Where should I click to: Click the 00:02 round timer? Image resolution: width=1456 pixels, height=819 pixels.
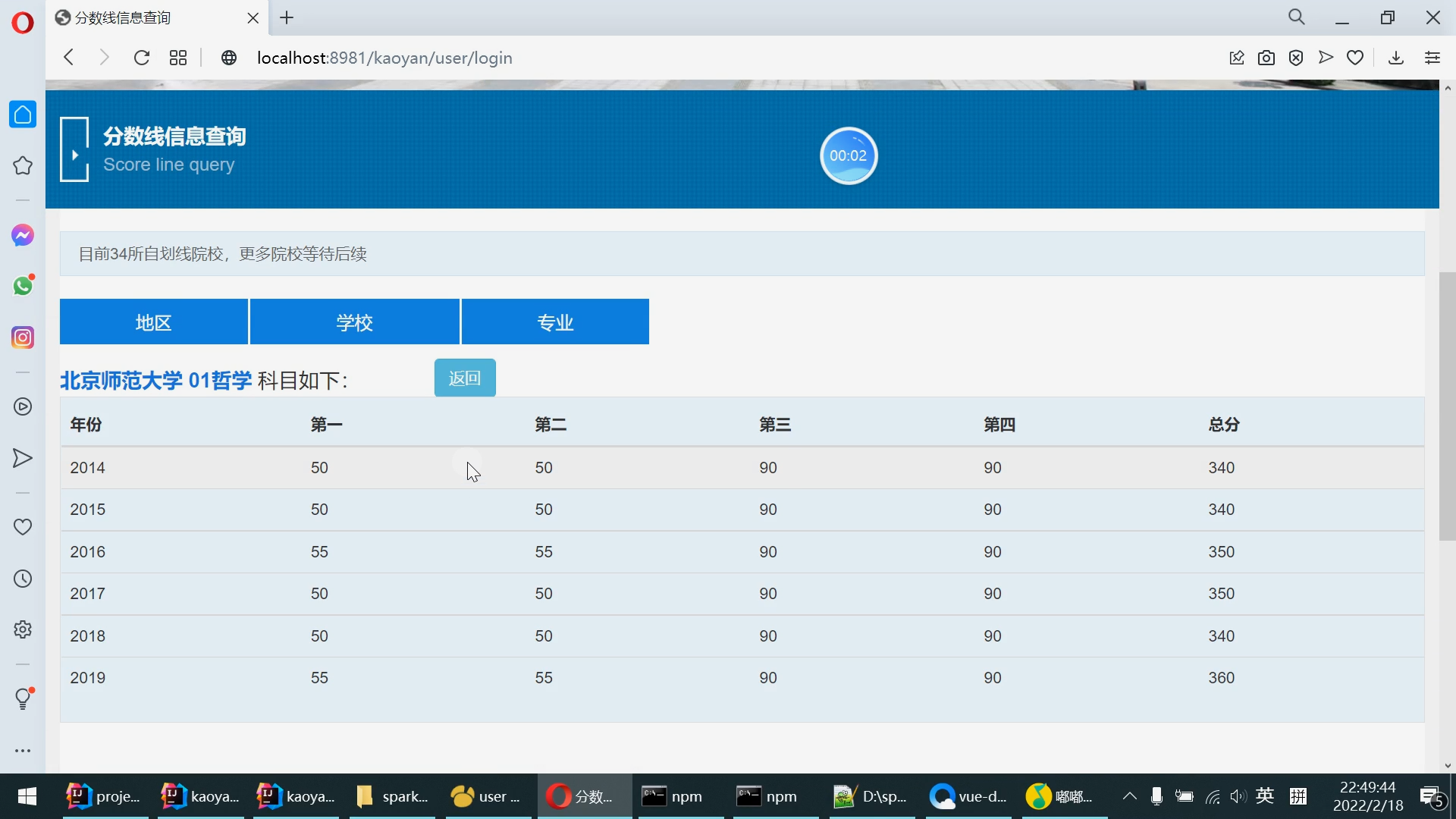click(849, 155)
